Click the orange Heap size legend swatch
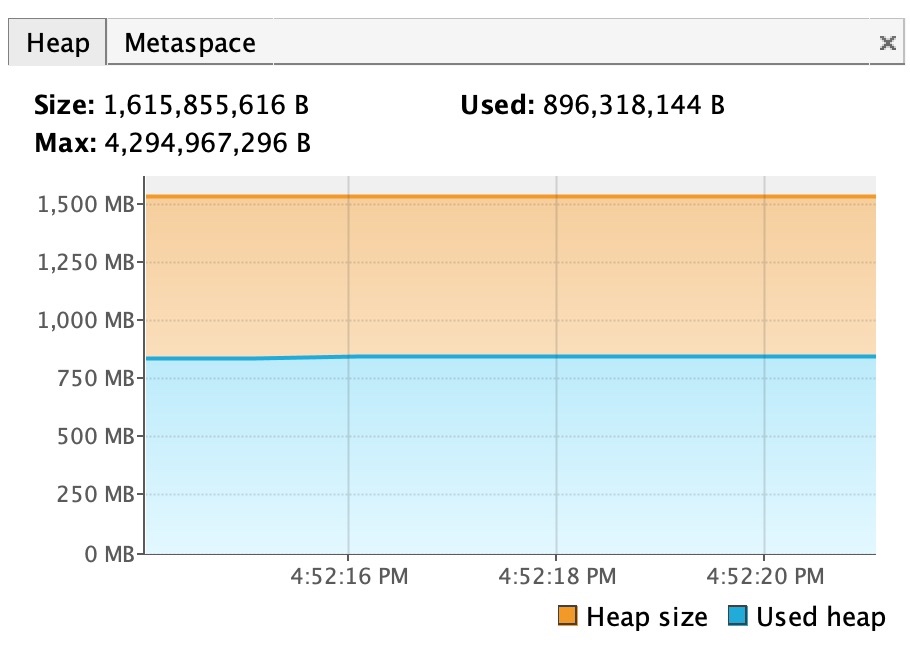Screen dimensions: 910x646 [568, 617]
